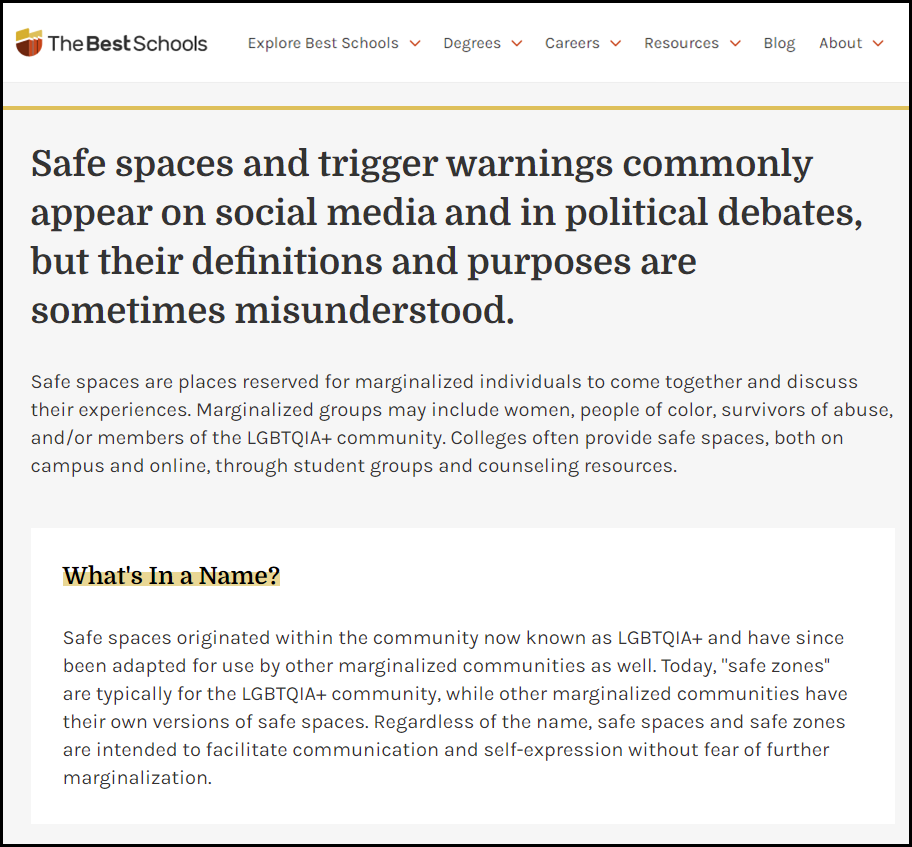
Task: Go to the Blog page
Action: pos(779,43)
